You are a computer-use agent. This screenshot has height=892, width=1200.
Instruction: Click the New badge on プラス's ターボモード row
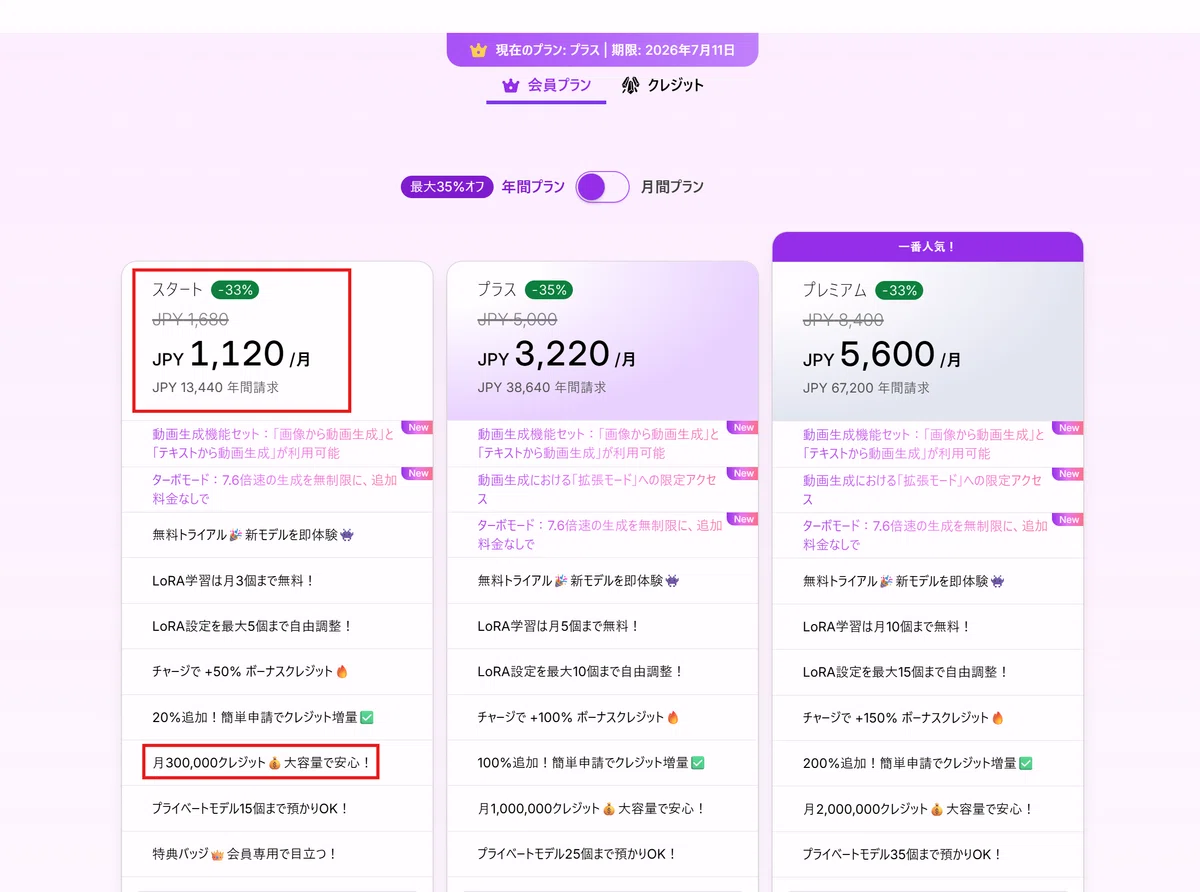tap(743, 519)
